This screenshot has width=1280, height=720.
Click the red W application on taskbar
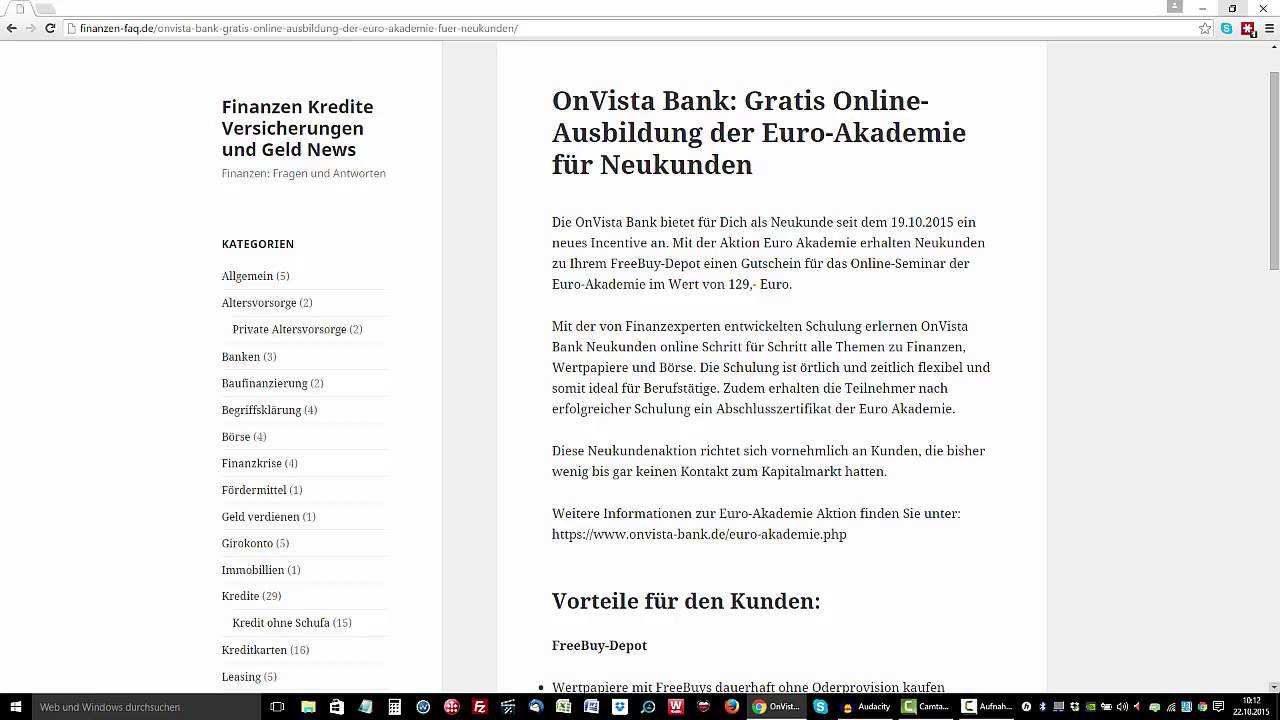point(677,706)
